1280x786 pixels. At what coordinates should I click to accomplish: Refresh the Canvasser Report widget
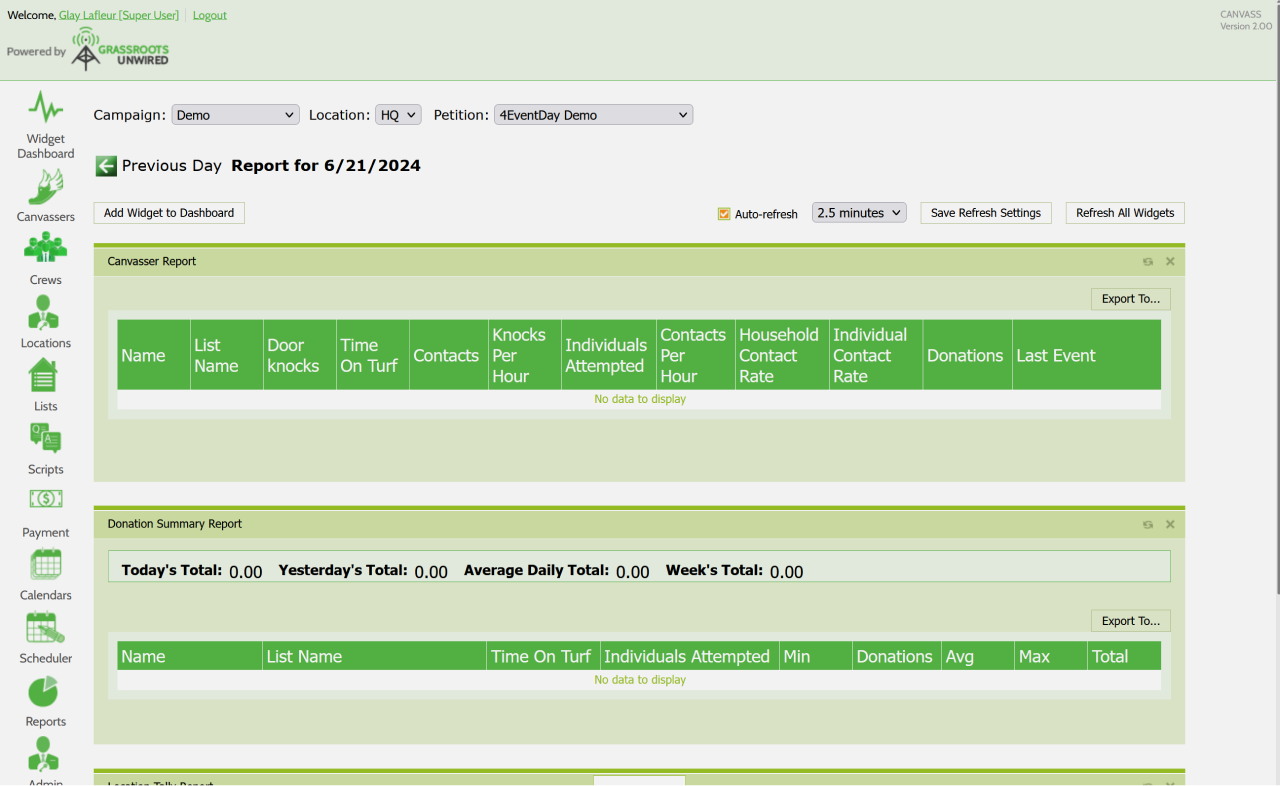pos(1148,262)
